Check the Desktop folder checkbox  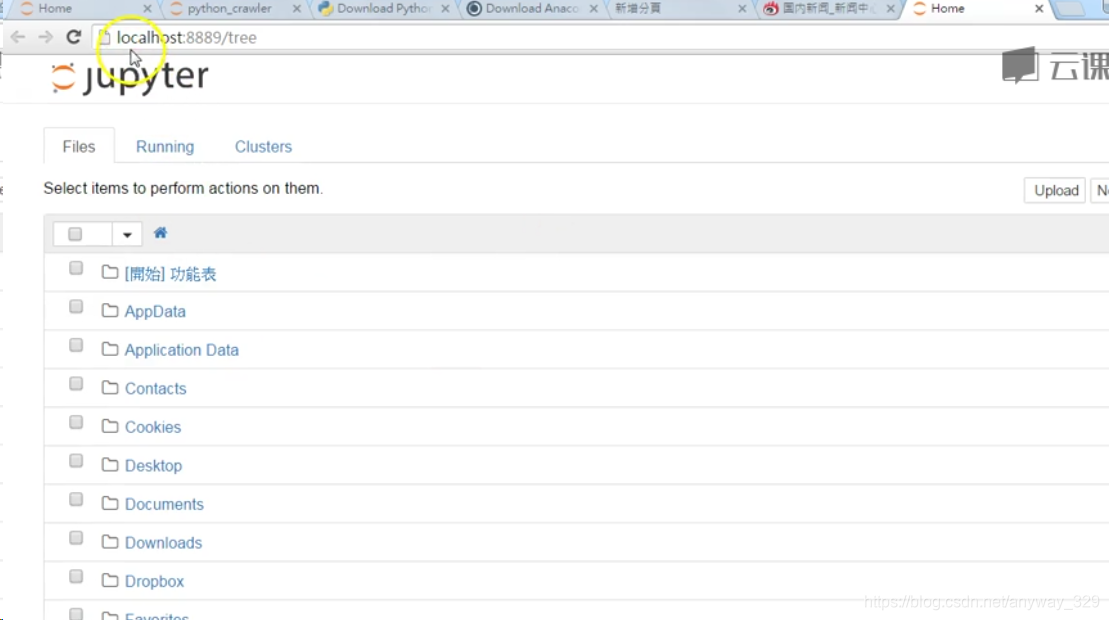[76, 461]
